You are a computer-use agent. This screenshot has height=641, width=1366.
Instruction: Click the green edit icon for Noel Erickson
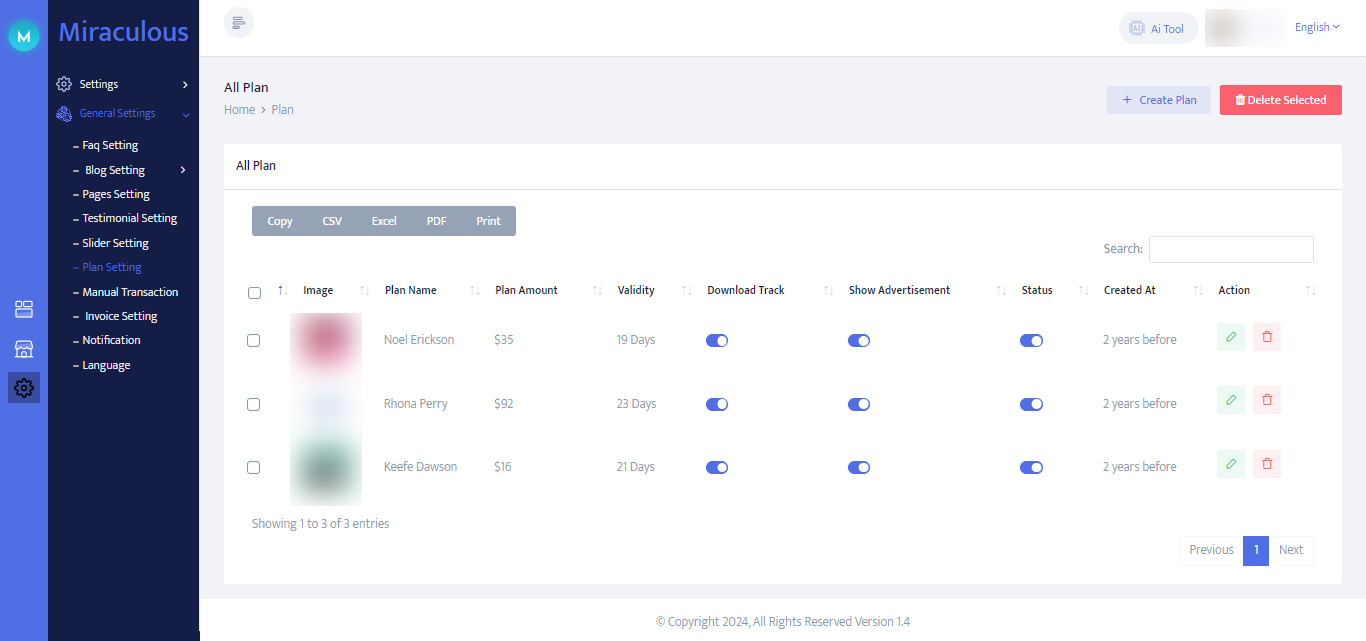tap(1231, 337)
